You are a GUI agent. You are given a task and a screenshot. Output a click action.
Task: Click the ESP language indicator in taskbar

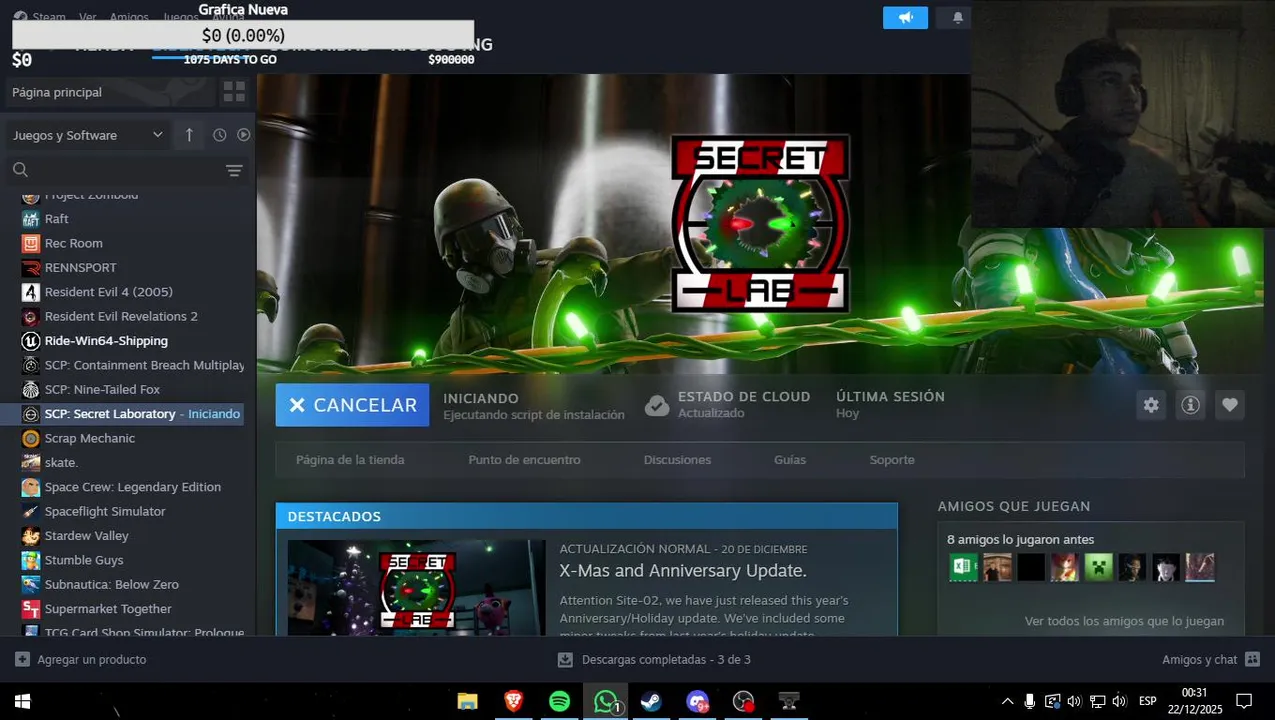pos(1148,701)
